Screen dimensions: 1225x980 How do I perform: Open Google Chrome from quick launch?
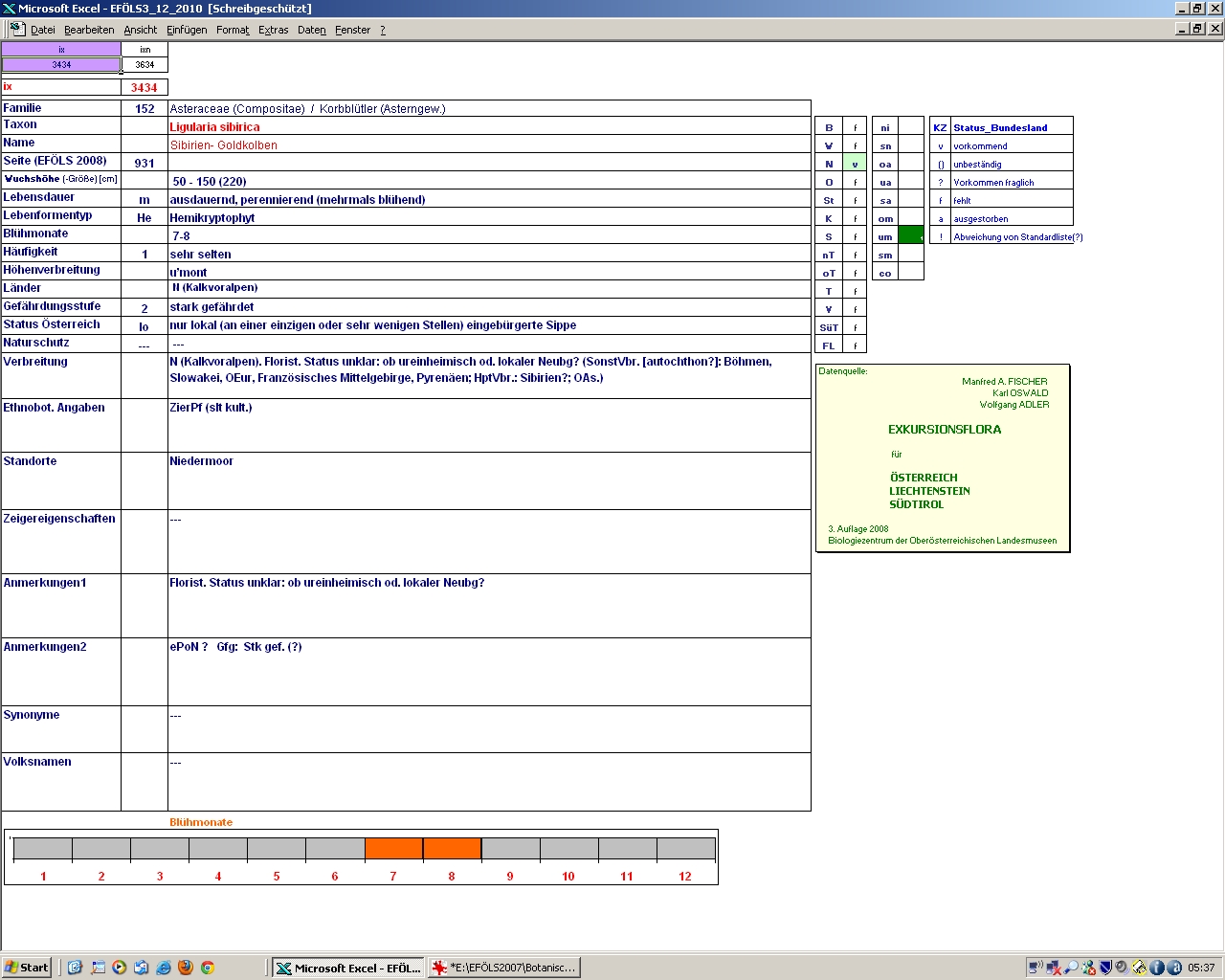click(x=207, y=968)
